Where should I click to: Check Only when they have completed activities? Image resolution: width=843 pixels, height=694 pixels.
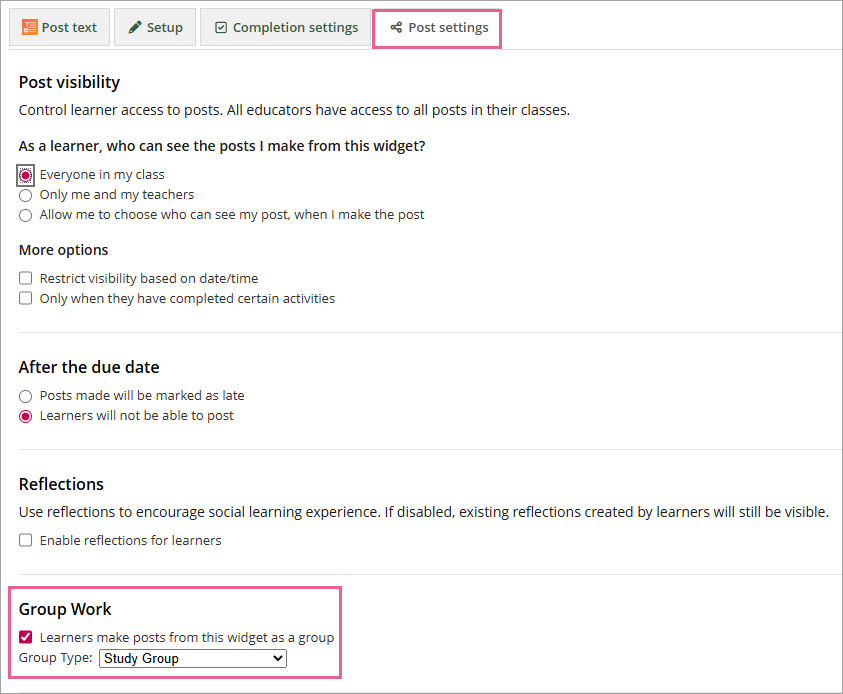coord(25,298)
